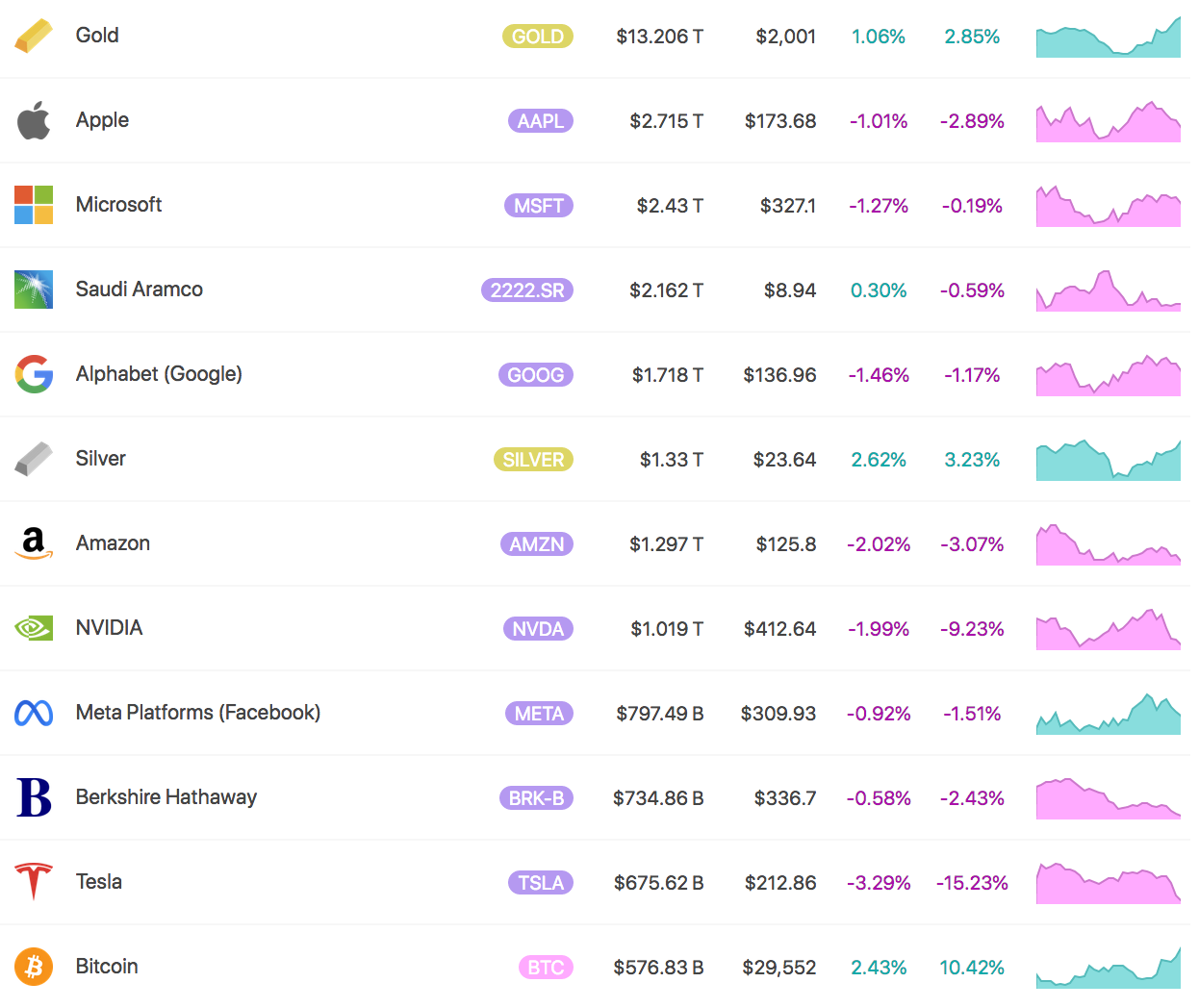Click the Amazon logo icon

click(34, 543)
